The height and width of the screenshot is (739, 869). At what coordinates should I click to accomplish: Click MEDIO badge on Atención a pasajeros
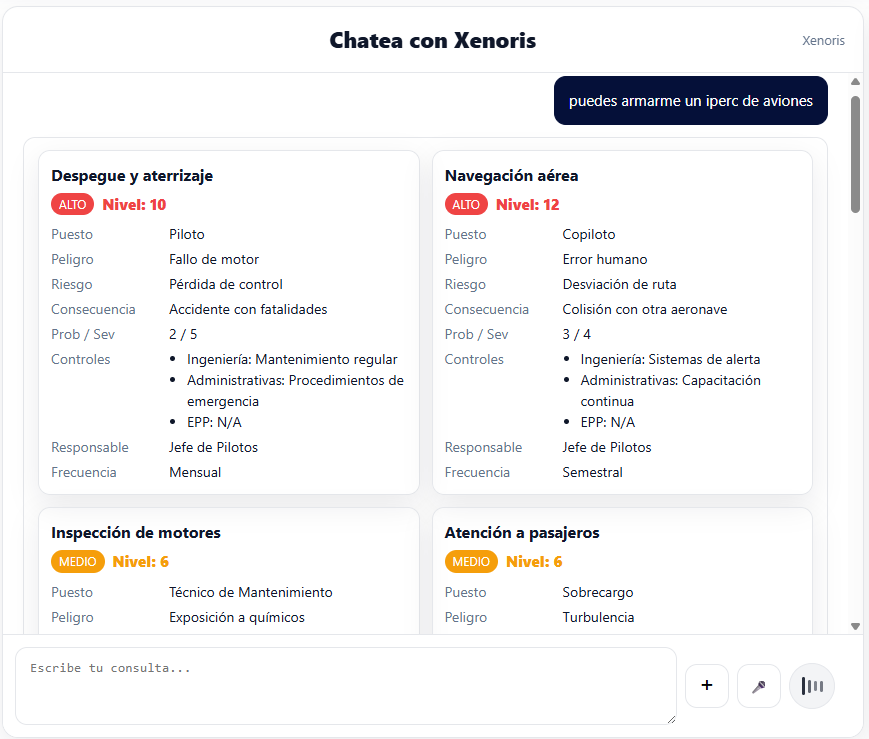471,562
